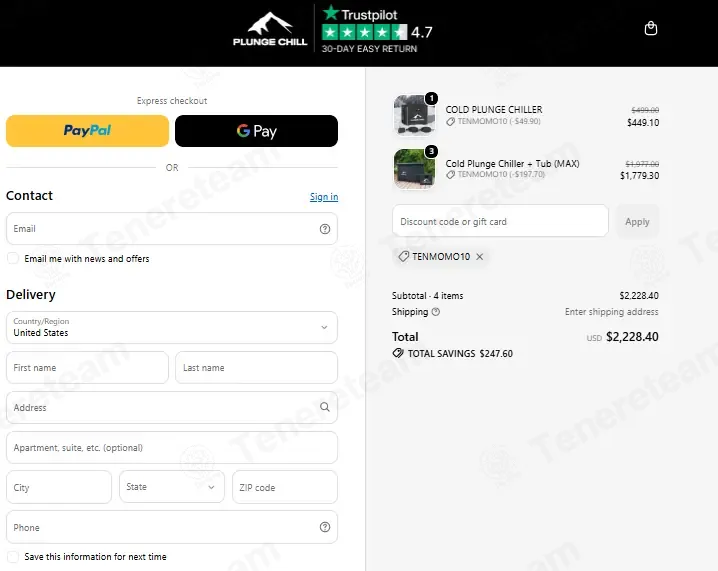Click the Subtotal $2,228.40 amount
Viewport: 718px width, 571px height.
pos(639,296)
